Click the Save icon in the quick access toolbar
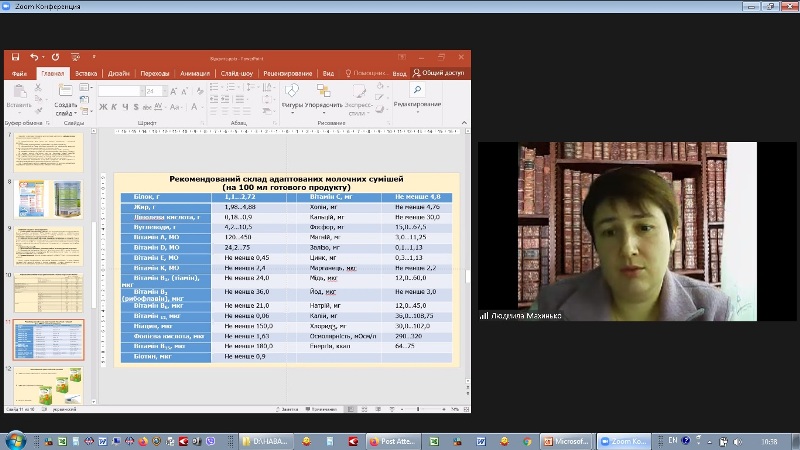The width and height of the screenshot is (800, 450). [15, 58]
